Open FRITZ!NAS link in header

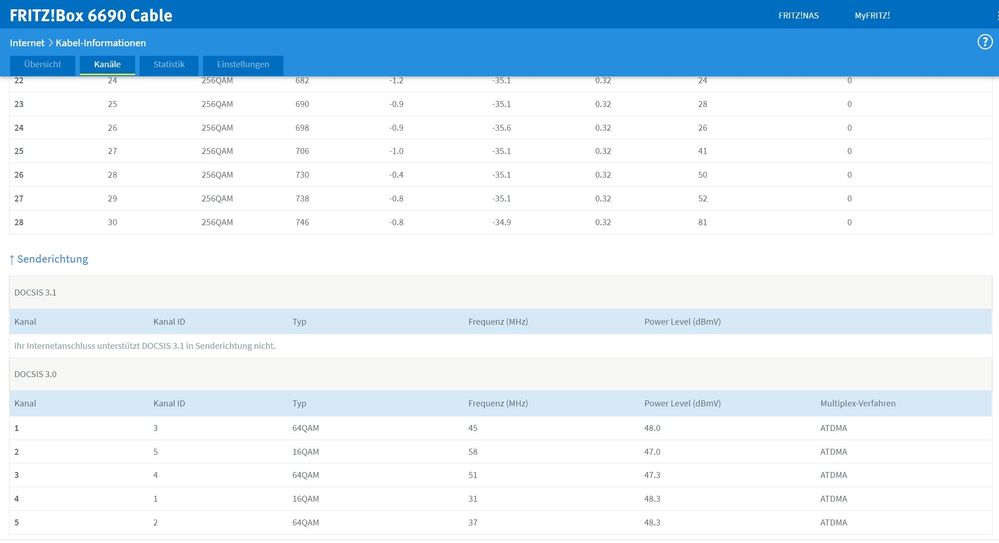pyautogui.click(x=798, y=15)
